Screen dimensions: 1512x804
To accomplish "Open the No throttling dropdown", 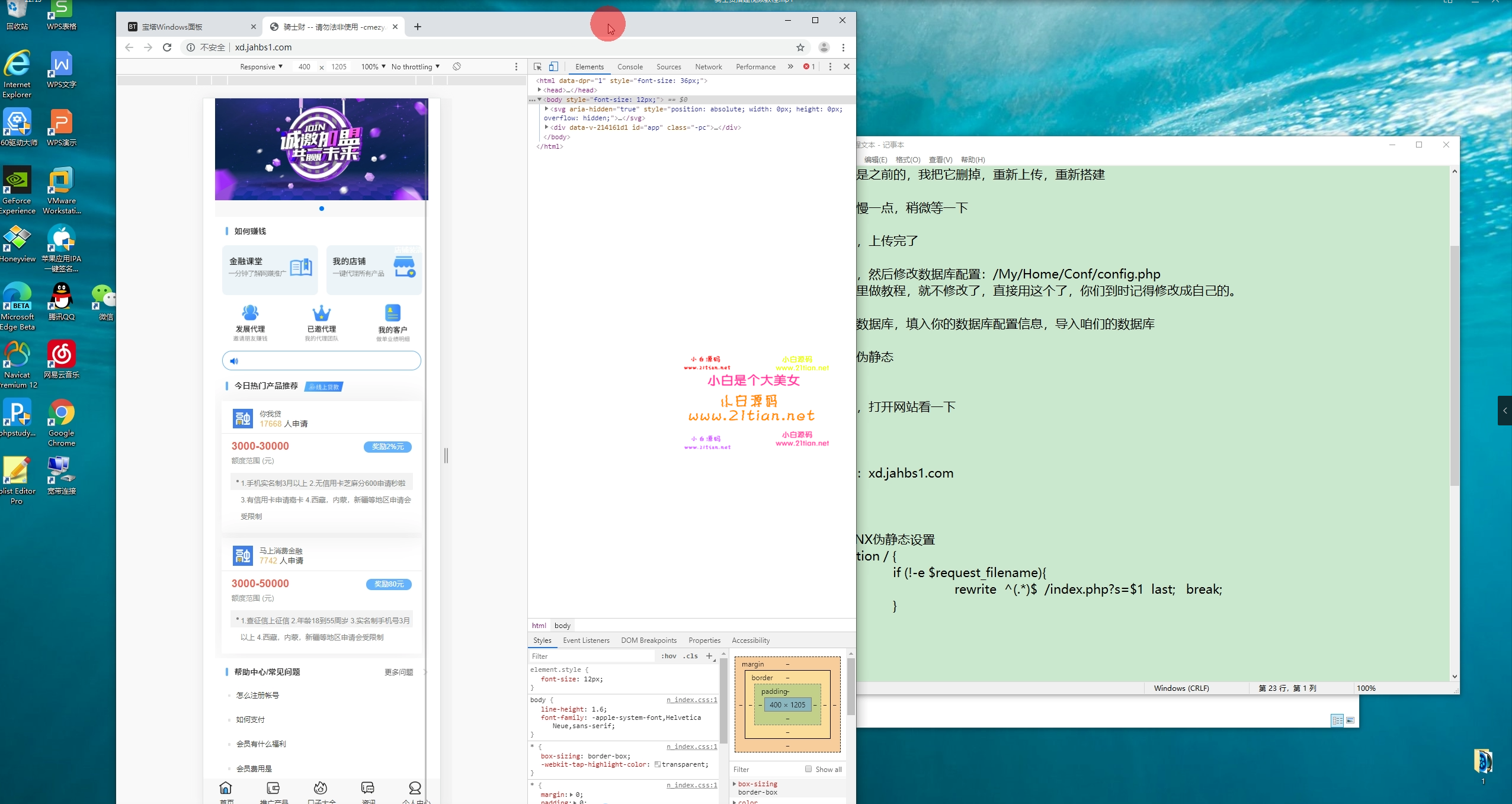I will (x=415, y=66).
